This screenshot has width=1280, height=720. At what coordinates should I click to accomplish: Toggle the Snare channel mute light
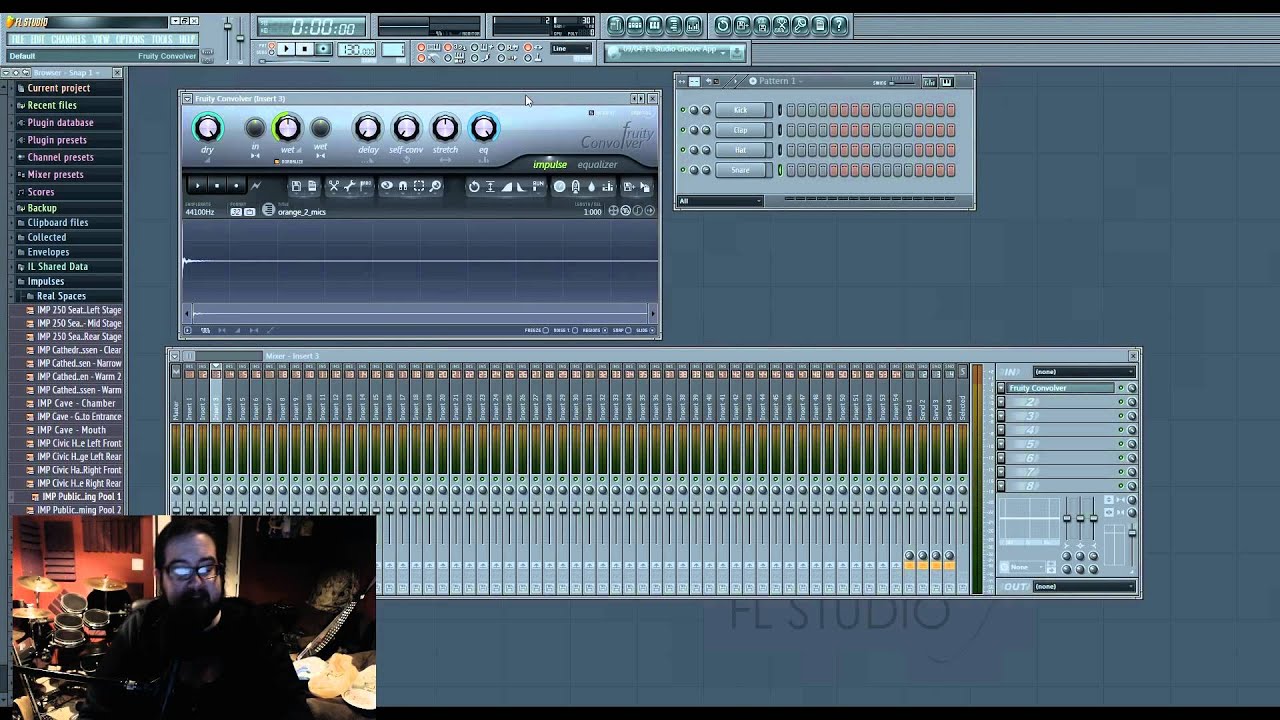[683, 170]
